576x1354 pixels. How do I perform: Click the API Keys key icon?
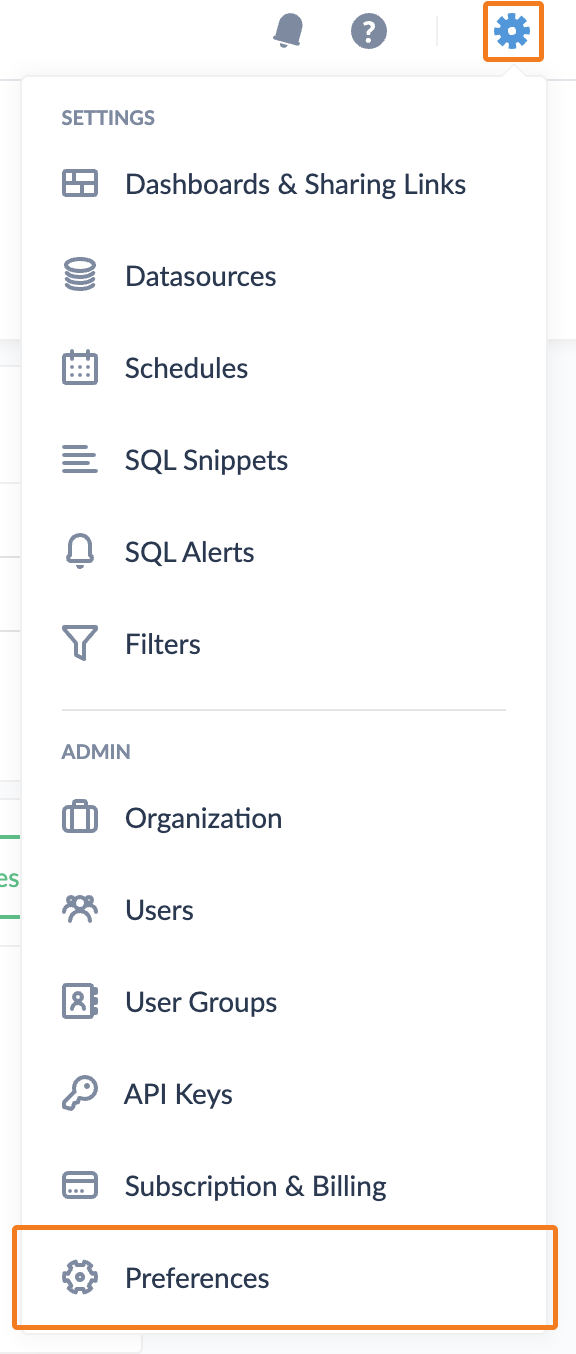[x=80, y=1094]
